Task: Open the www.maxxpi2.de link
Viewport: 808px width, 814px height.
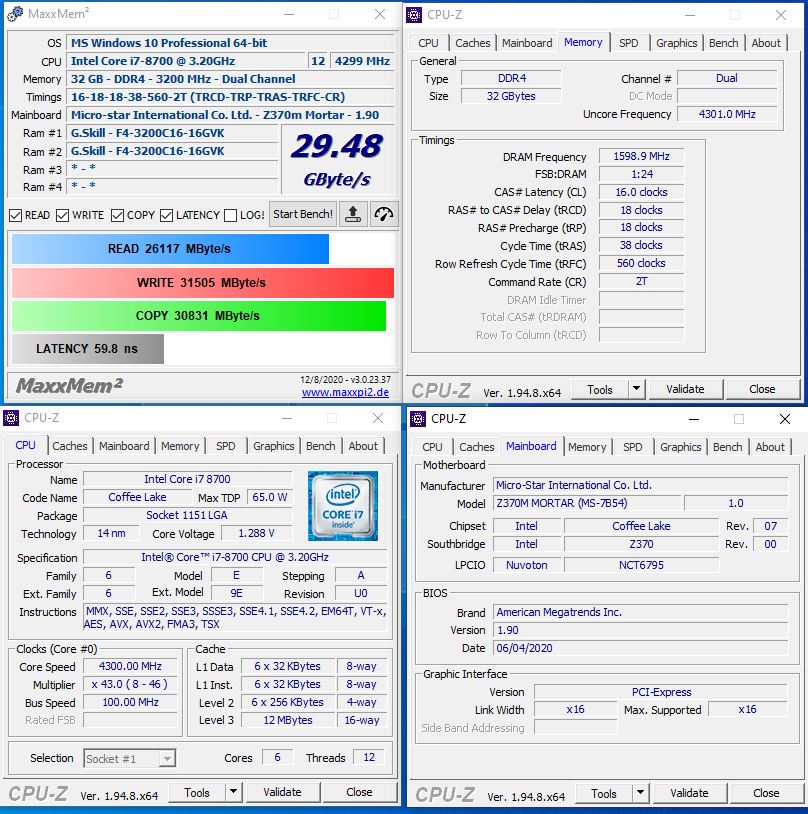Action: (345, 392)
